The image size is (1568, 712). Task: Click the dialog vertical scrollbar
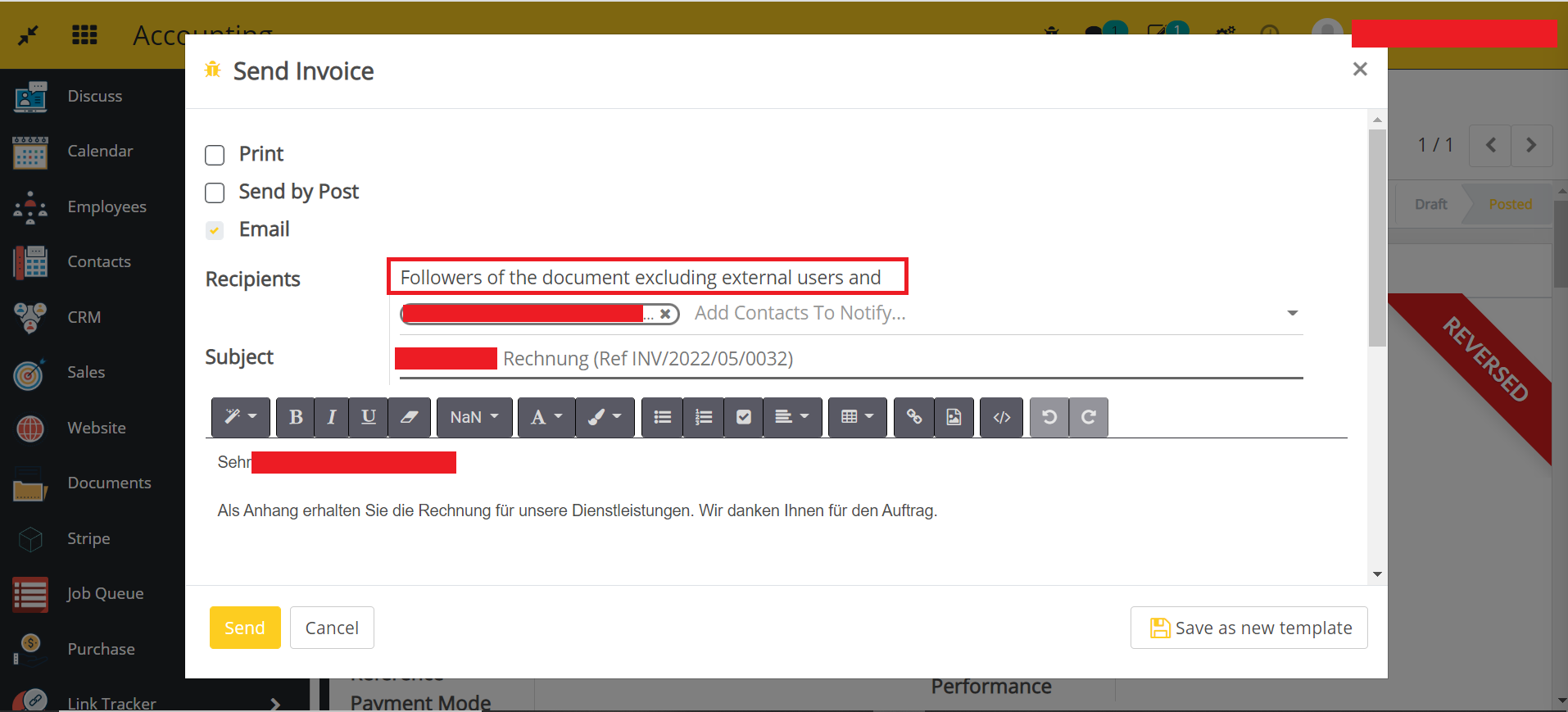coord(1377,238)
